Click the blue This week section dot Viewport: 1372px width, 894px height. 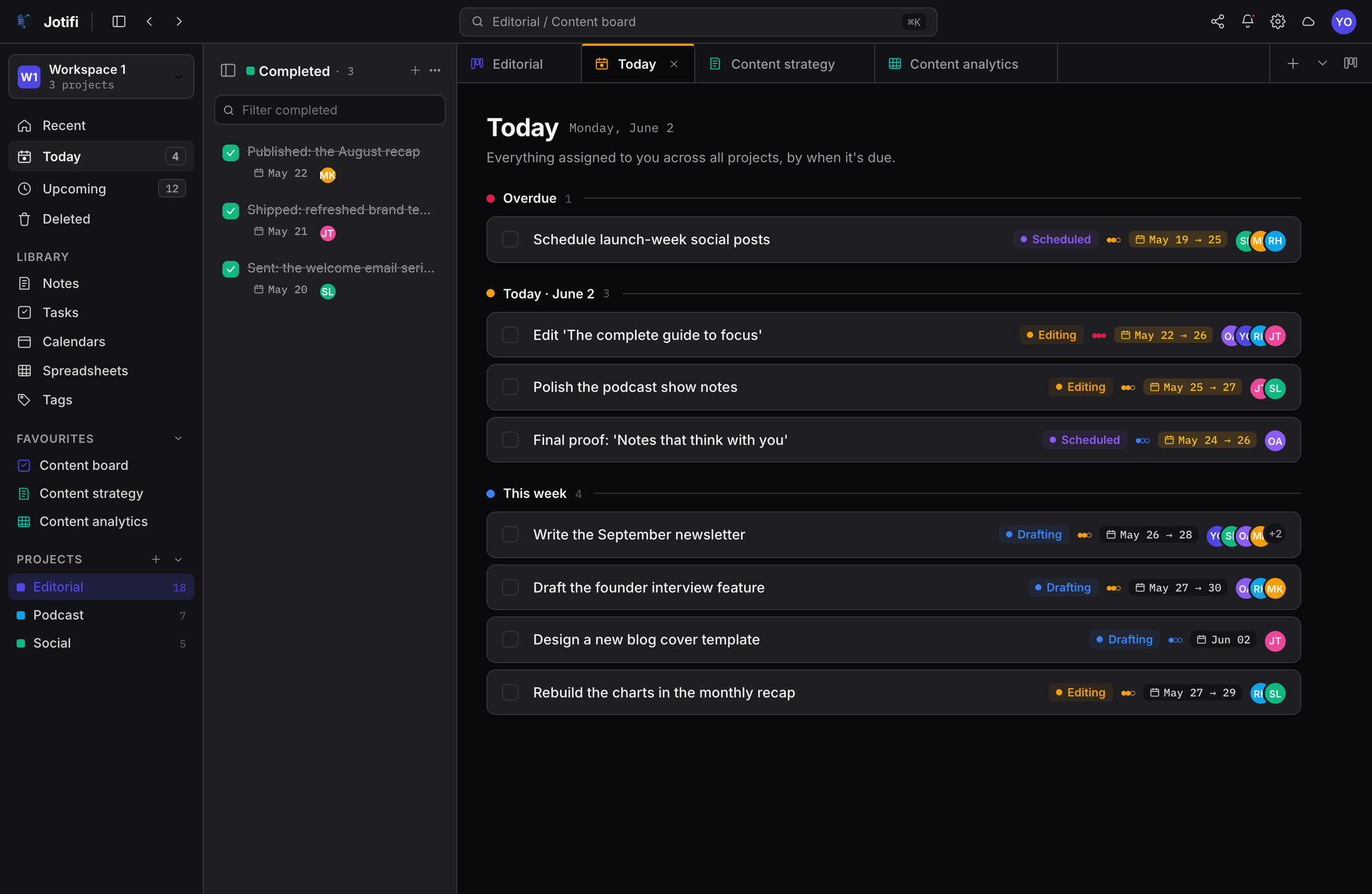(490, 493)
